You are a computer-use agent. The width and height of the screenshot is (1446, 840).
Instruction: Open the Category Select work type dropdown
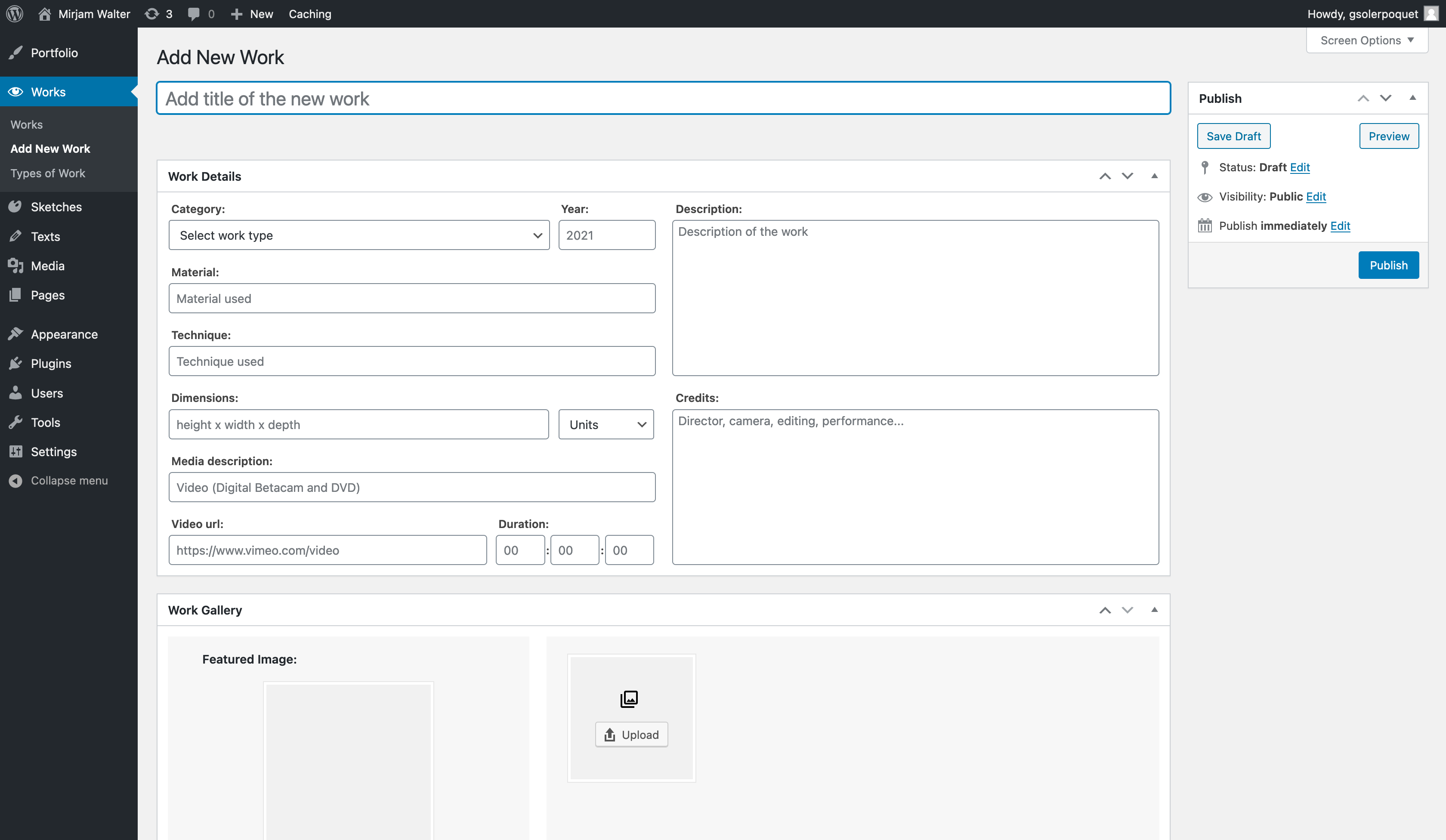(x=357, y=234)
